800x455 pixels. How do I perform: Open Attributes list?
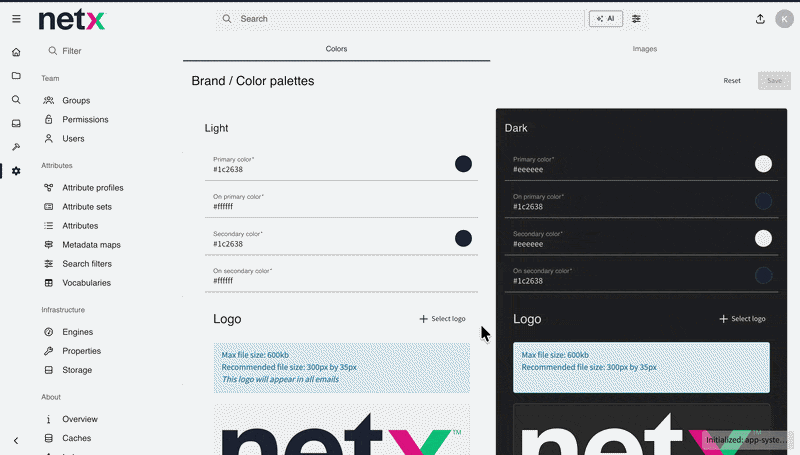coord(80,225)
